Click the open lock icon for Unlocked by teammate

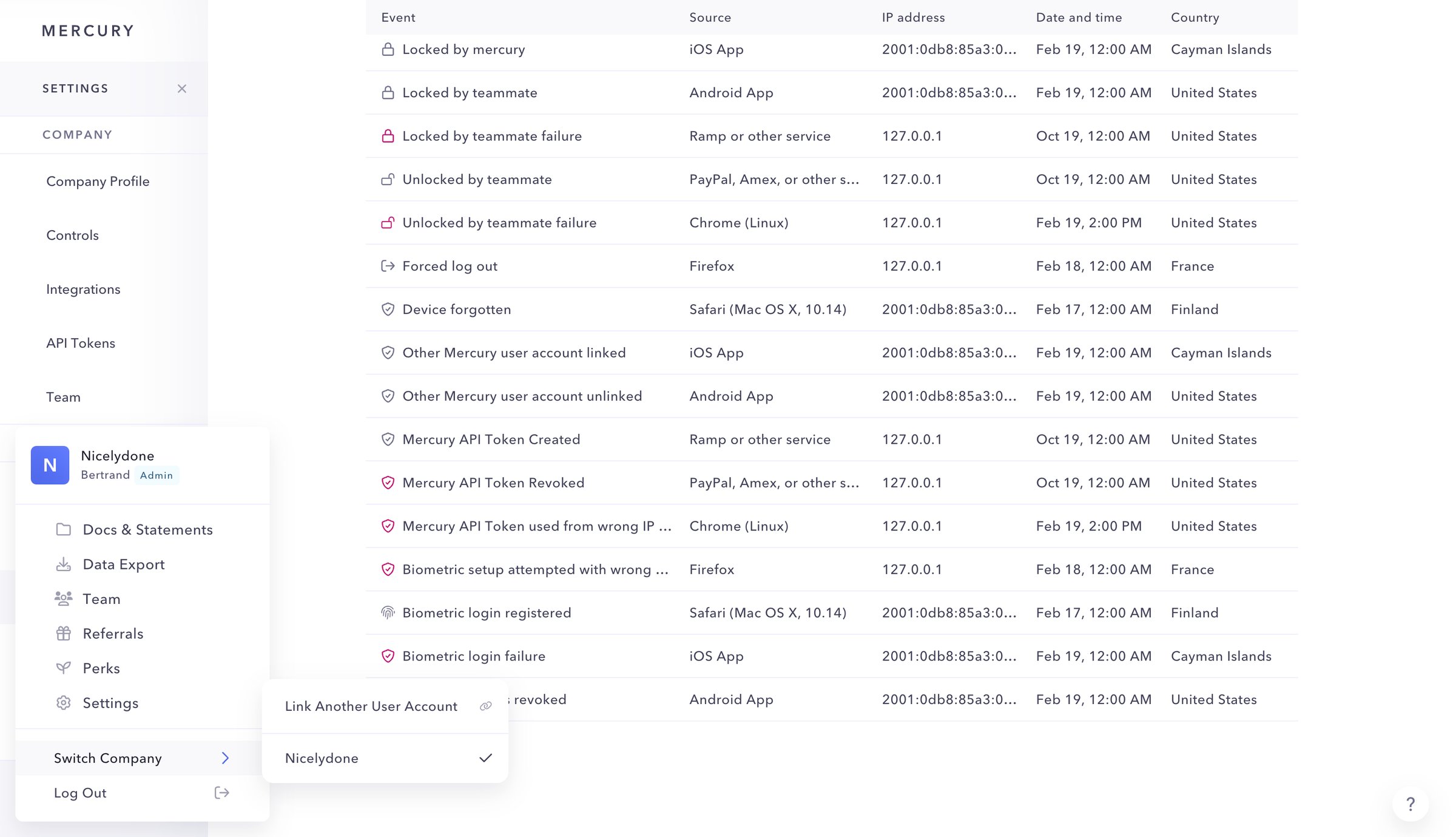[388, 179]
